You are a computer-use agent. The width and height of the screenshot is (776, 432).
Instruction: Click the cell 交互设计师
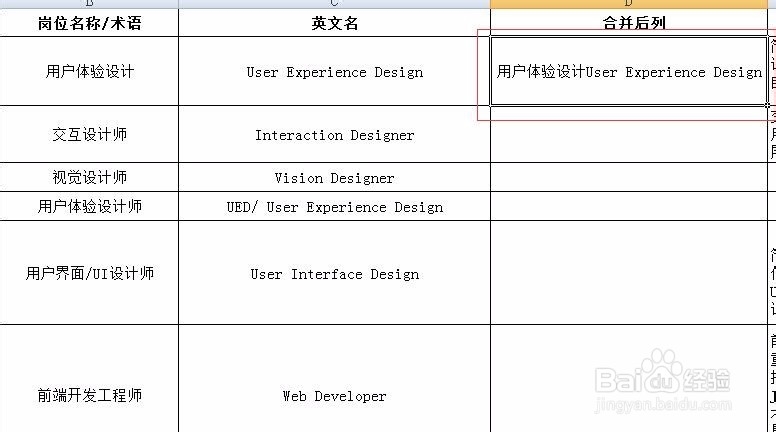pyautogui.click(x=89, y=134)
